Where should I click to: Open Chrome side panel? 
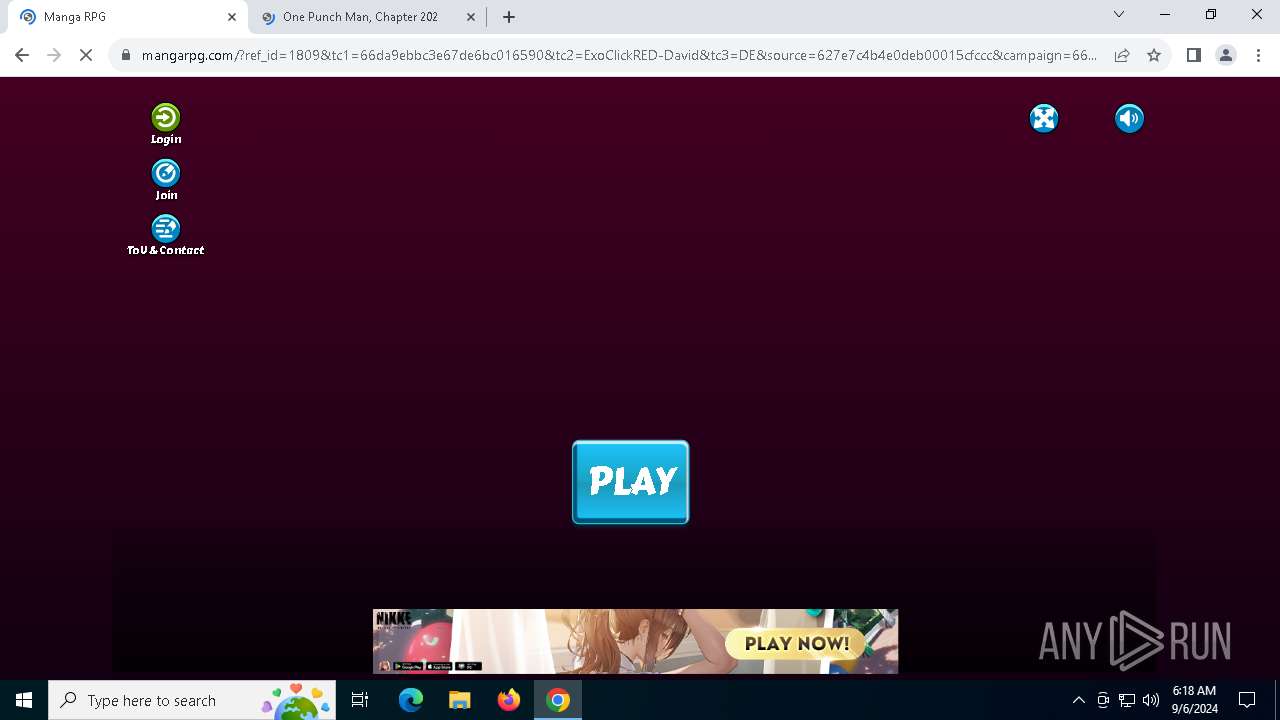coord(1193,55)
